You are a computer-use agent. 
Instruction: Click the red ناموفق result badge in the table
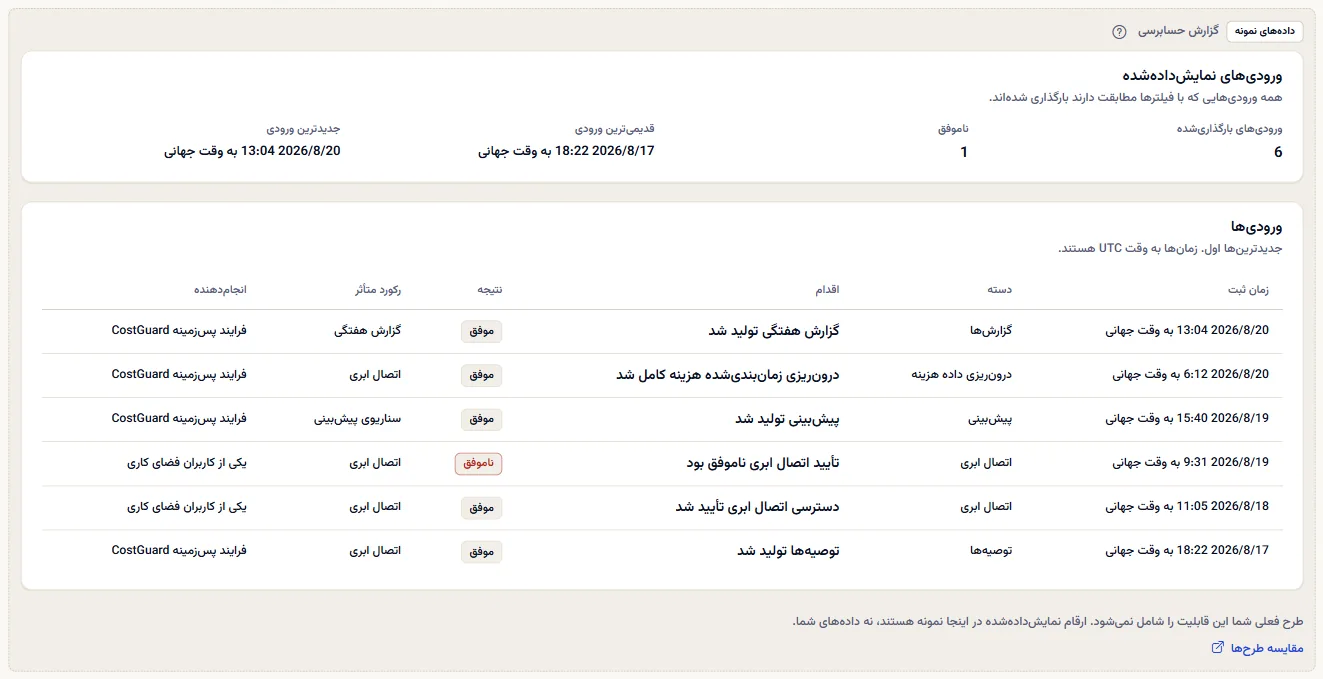[479, 463]
